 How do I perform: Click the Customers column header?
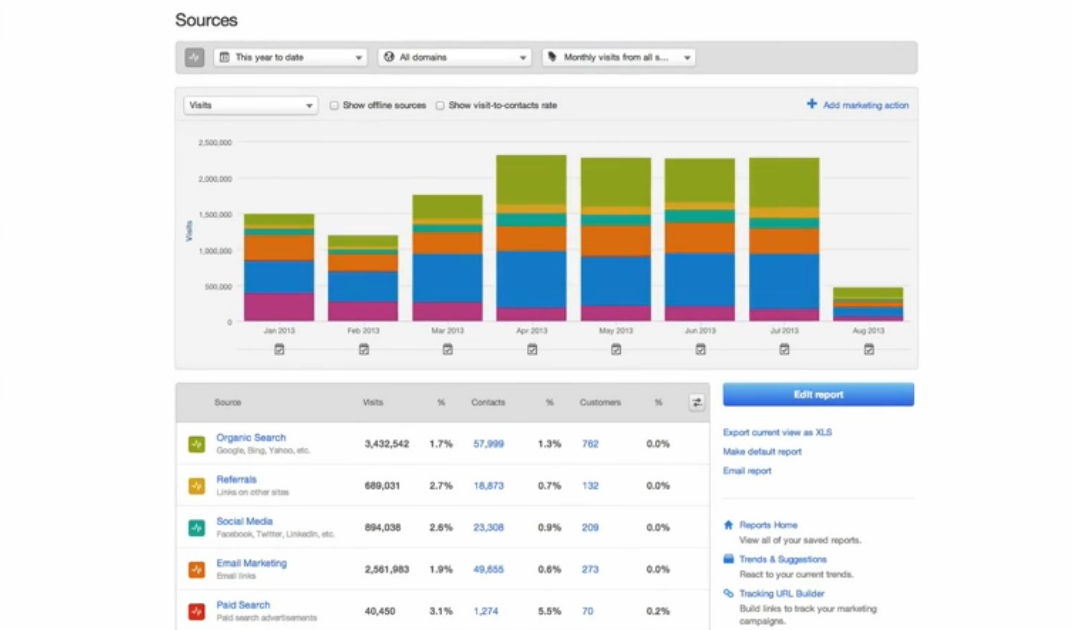tap(600, 402)
